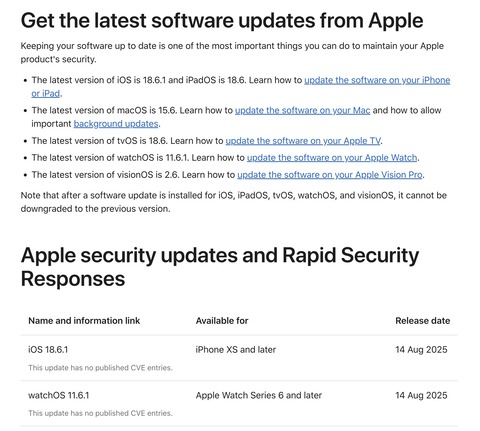Image resolution: width=480 pixels, height=431 pixels.
Task: Click the 'Apple security updates and Rapid Security Responses' heading
Action: (220, 267)
